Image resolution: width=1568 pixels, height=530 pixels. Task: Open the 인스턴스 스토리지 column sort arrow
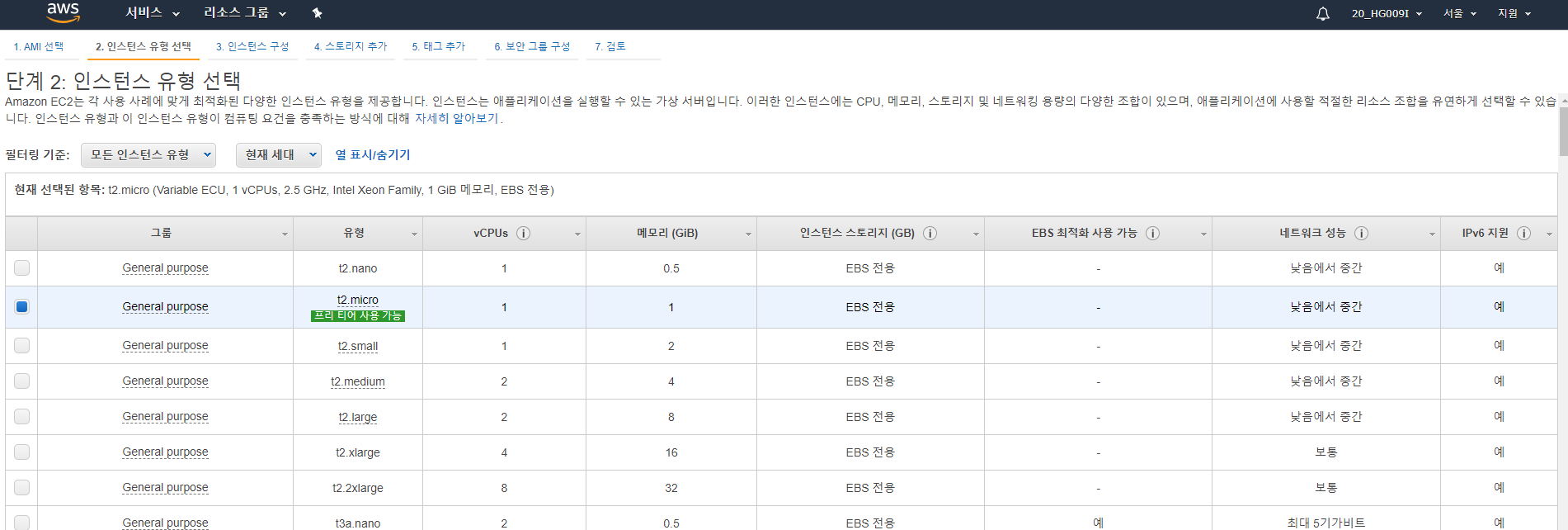tap(976, 234)
